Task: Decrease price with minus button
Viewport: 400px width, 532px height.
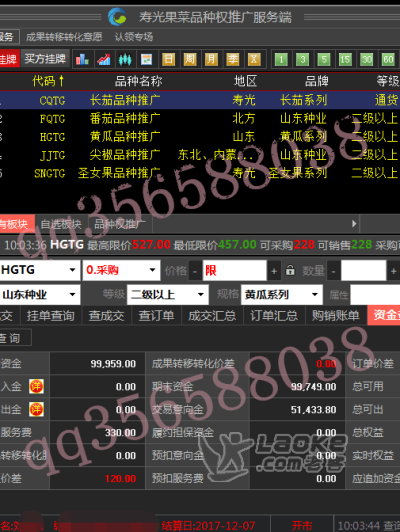Action: [195, 271]
